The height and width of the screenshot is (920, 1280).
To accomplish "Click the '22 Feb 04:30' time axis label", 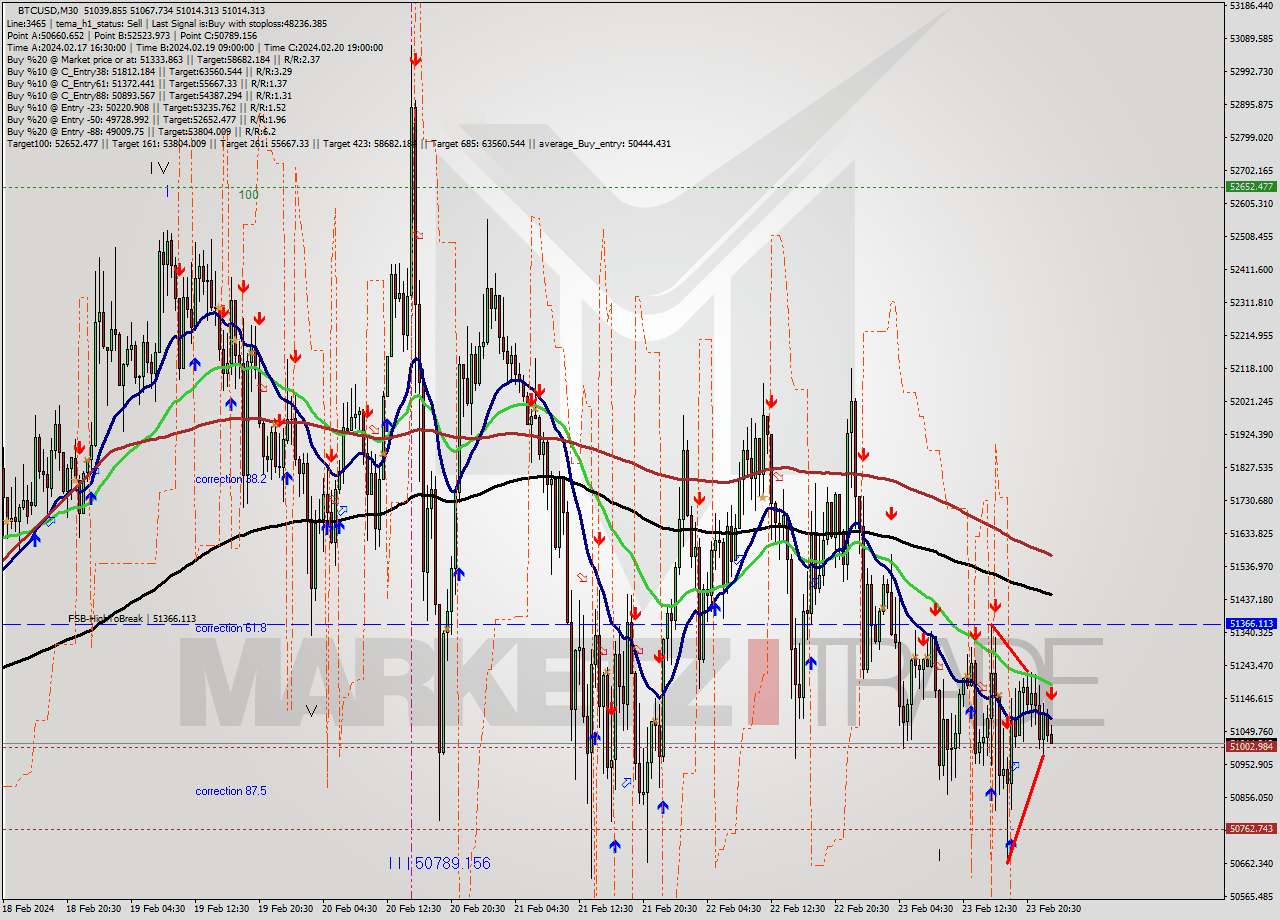I will (734, 909).
